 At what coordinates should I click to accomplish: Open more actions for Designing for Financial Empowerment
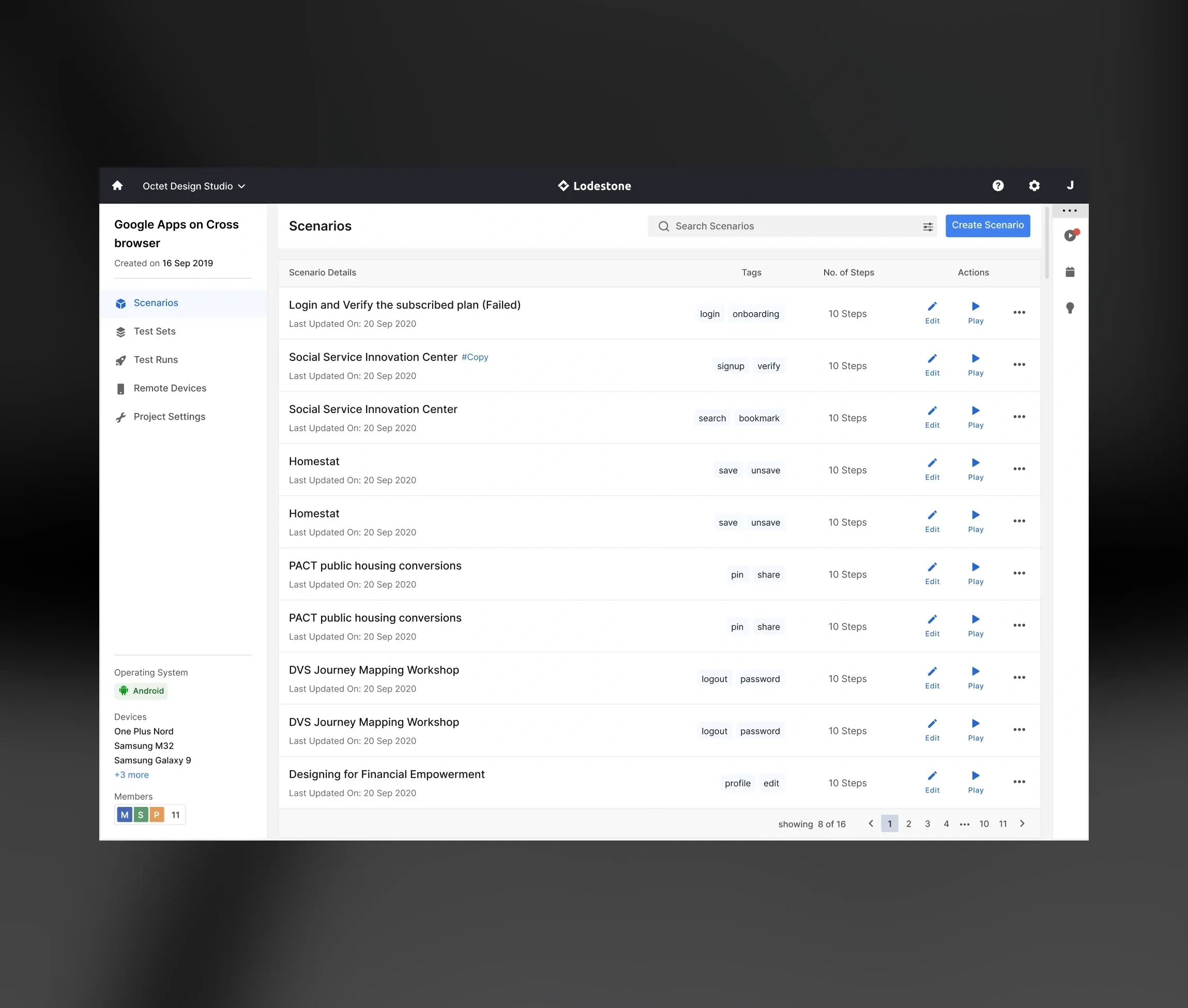point(1019,782)
